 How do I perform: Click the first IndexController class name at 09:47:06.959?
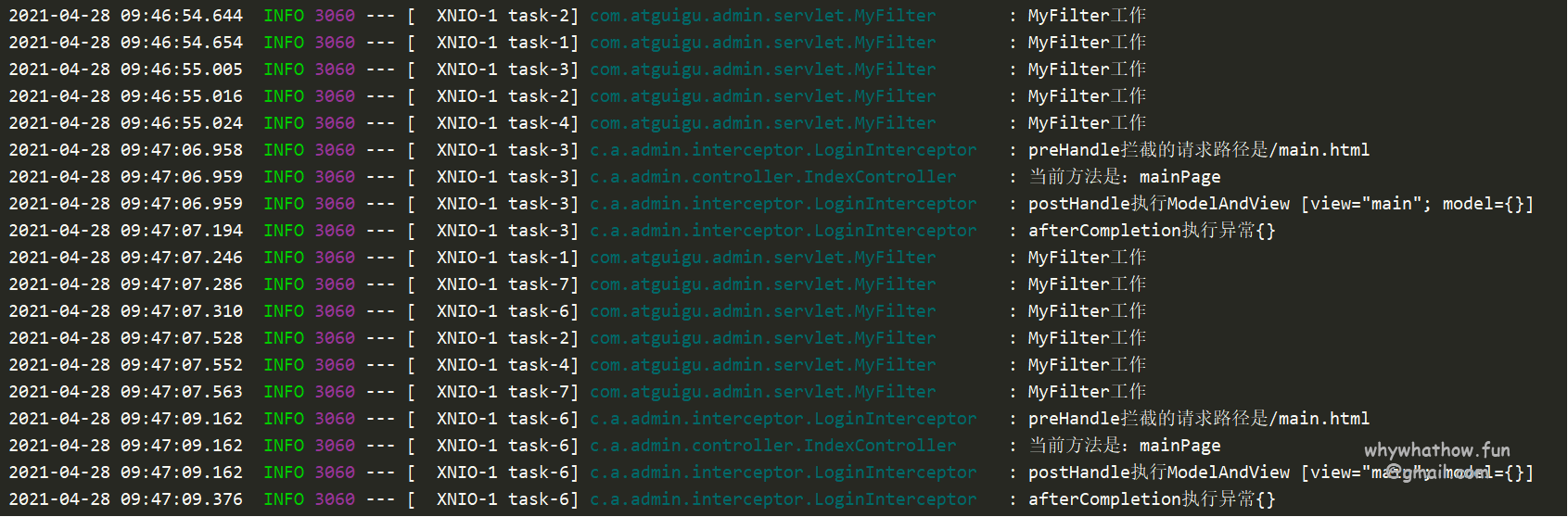coord(772,177)
